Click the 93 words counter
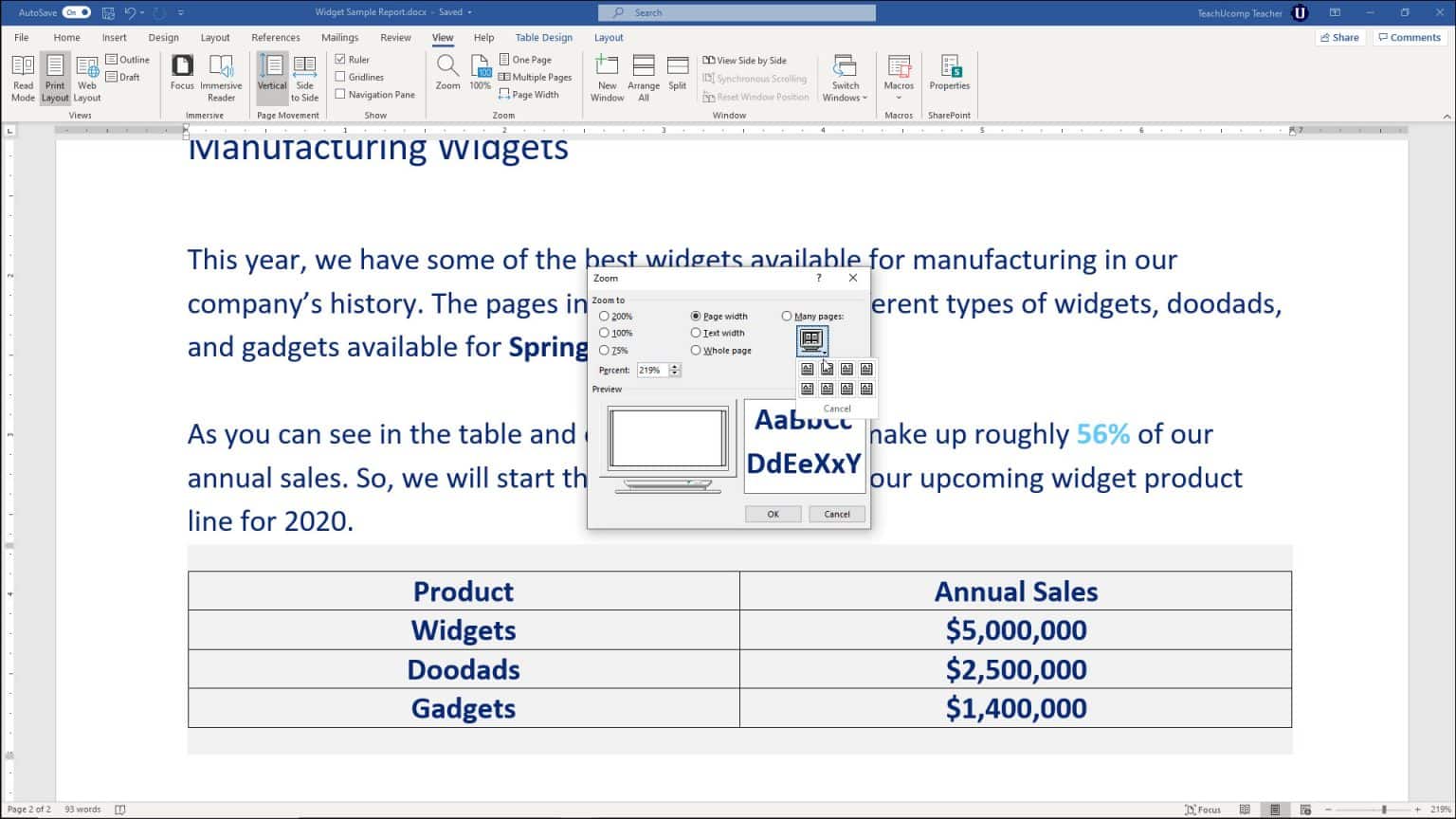This screenshot has height=819, width=1456. [x=81, y=810]
